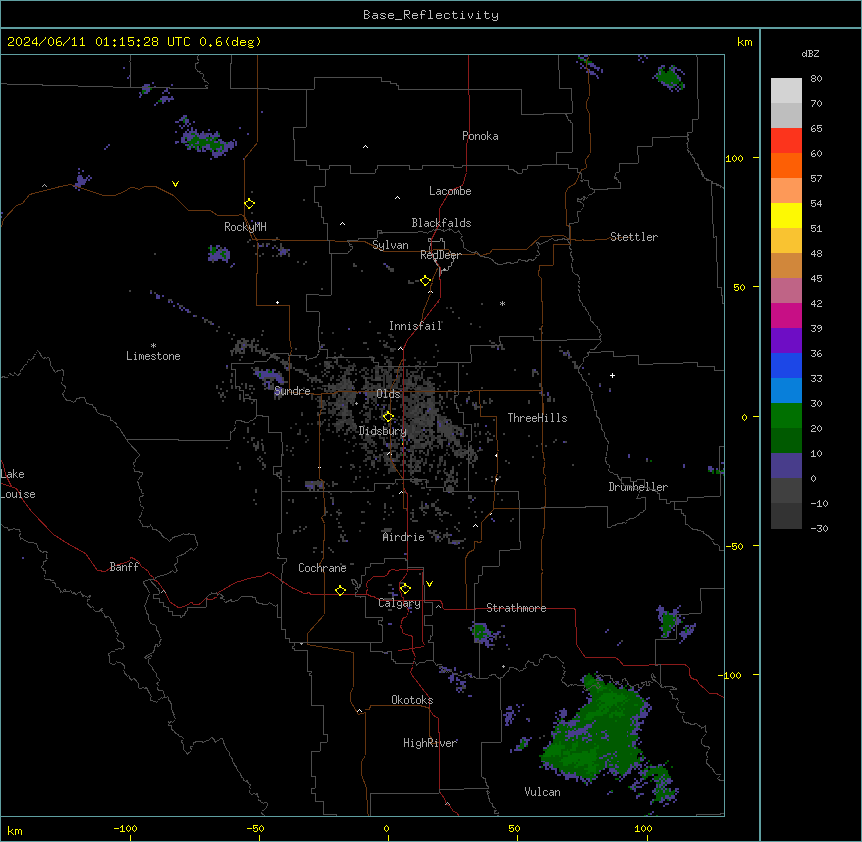Viewport: 862px width, 842px height.
Task: Click the Limestone label
Action: (x=153, y=356)
